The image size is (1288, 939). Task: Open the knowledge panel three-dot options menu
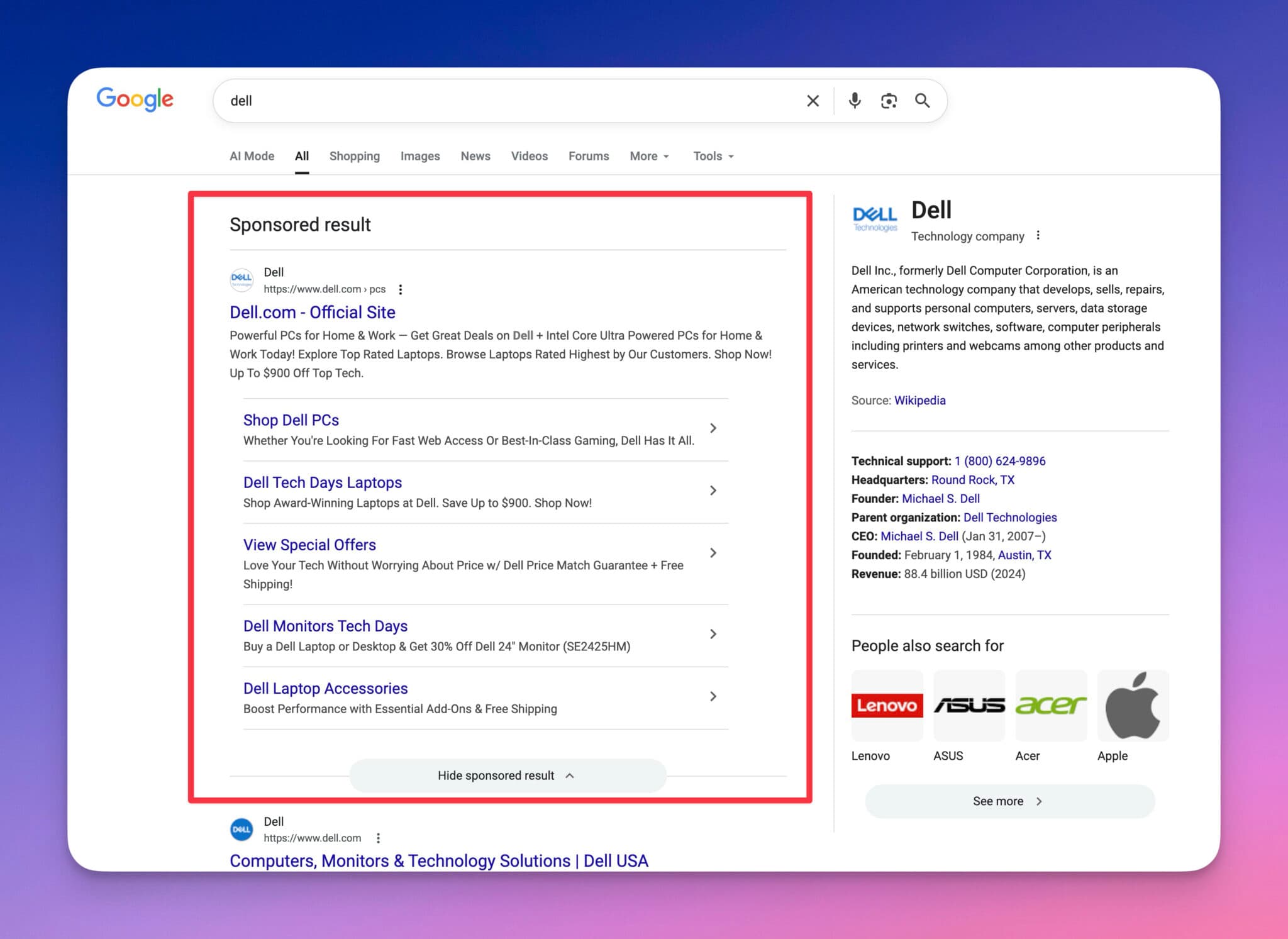point(1038,235)
